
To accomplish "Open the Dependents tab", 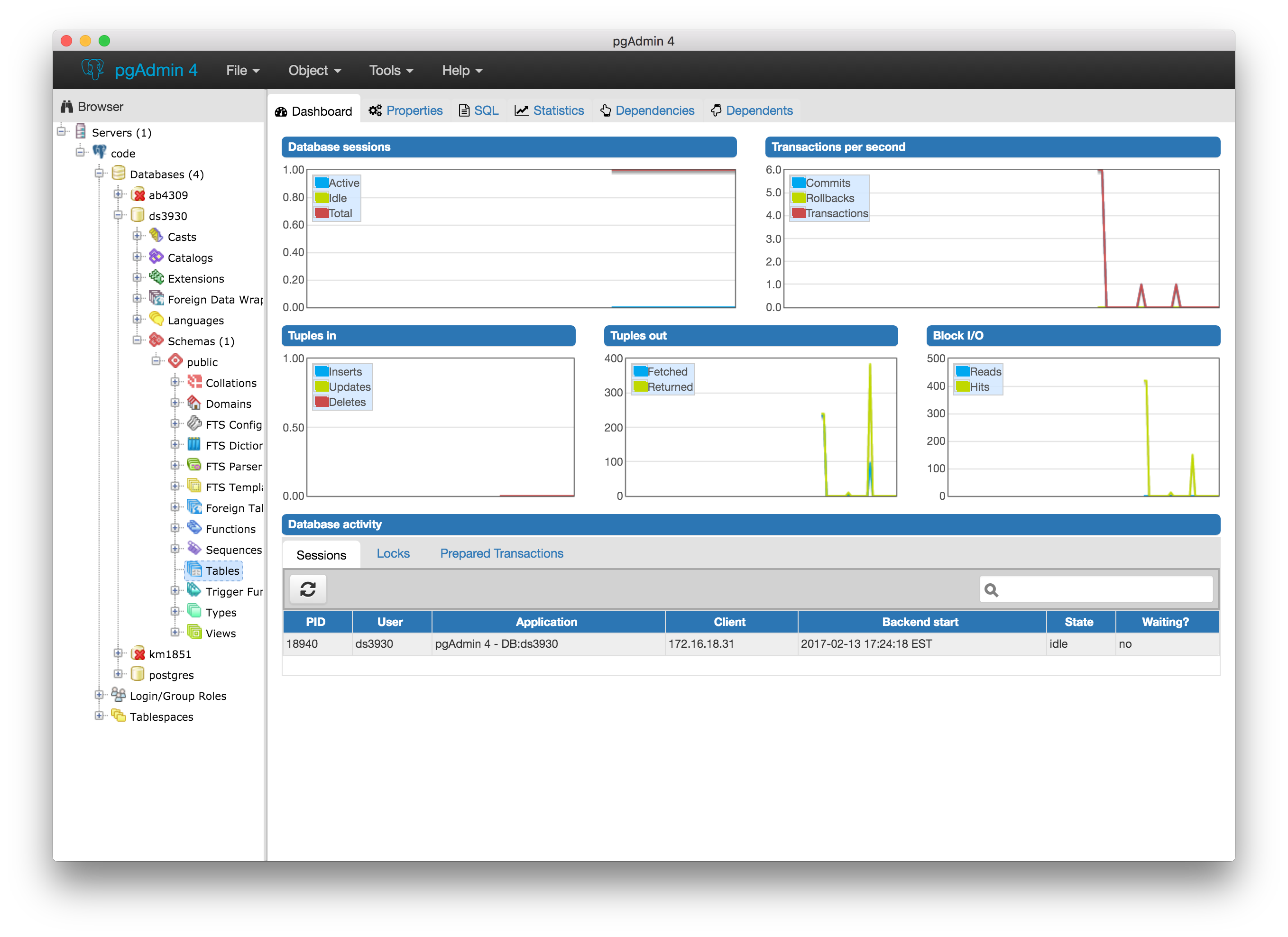I will (752, 111).
